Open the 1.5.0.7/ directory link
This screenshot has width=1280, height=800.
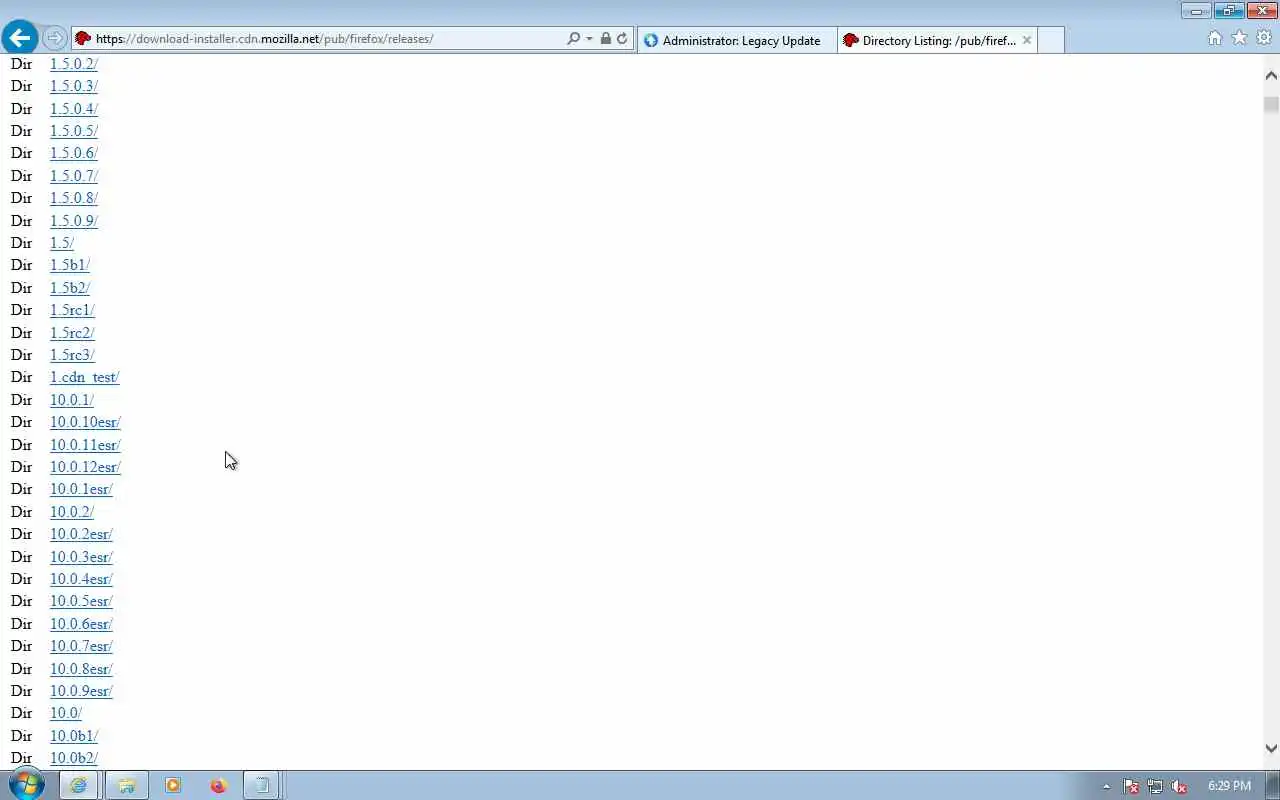[x=74, y=175]
